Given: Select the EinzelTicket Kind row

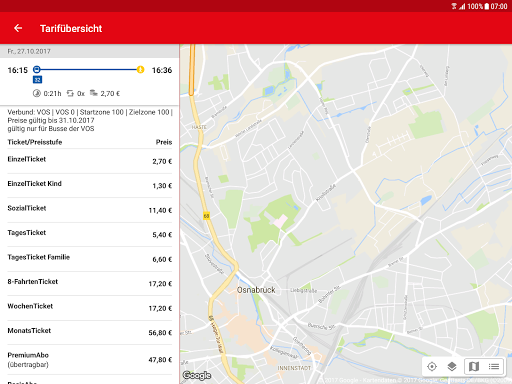Looking at the screenshot, I should (x=90, y=186).
